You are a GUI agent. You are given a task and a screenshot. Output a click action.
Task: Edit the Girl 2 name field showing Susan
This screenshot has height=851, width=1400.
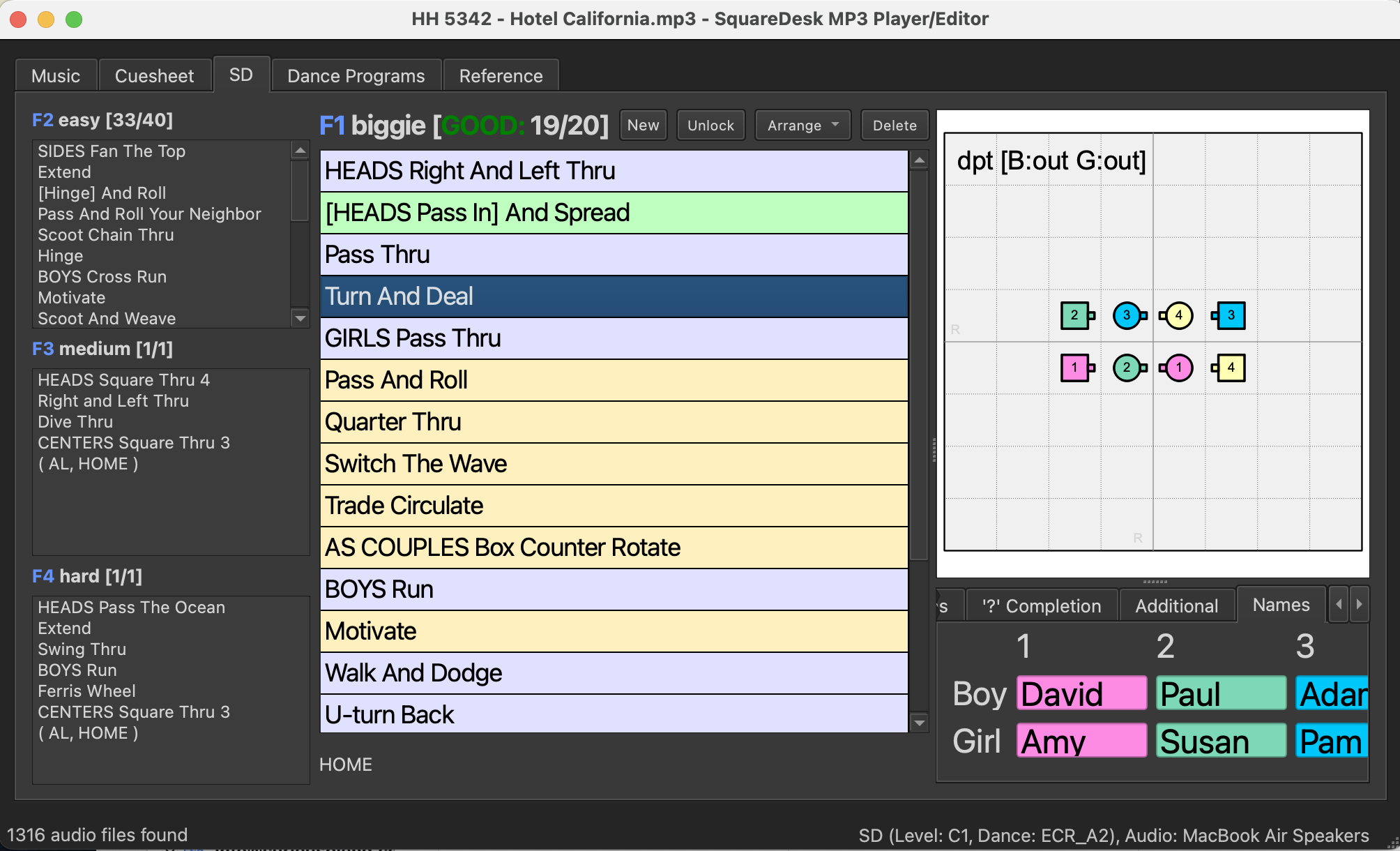click(1221, 741)
